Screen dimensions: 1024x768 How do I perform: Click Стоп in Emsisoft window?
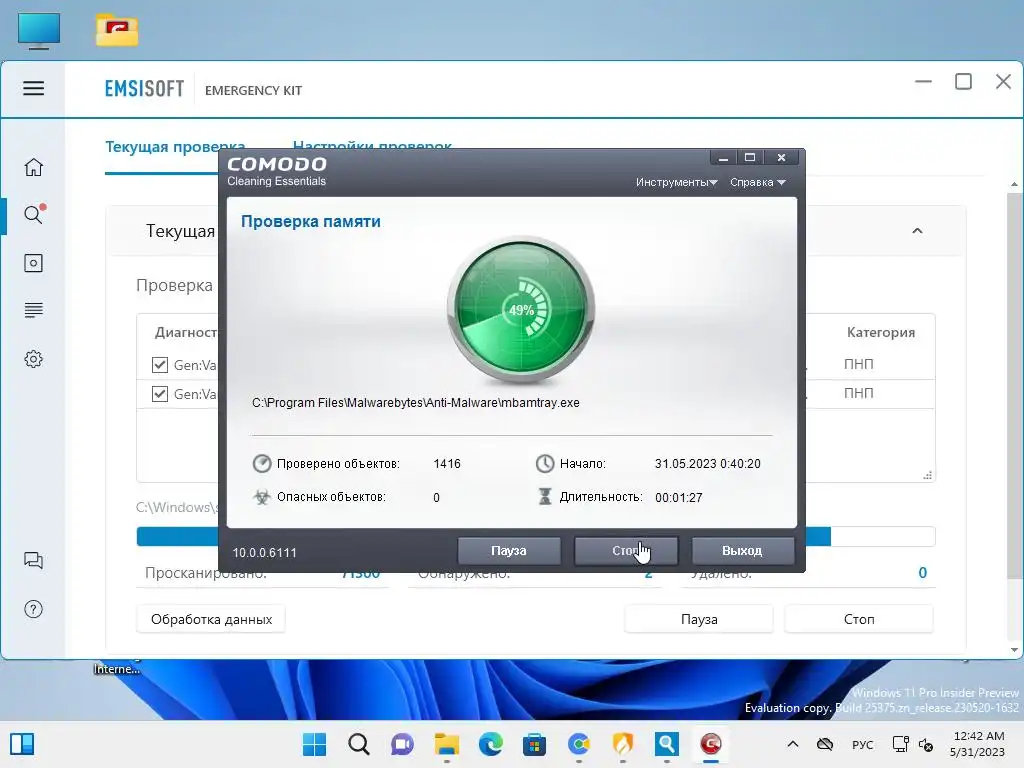pyautogui.click(x=859, y=619)
